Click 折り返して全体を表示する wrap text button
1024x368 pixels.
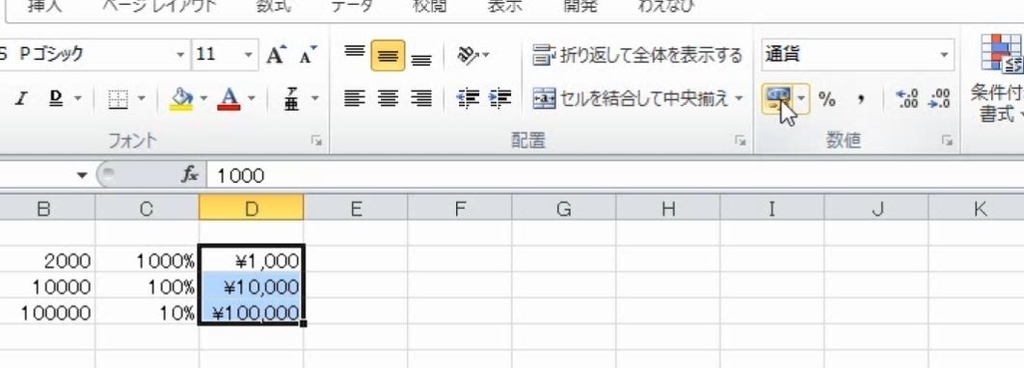[637, 55]
